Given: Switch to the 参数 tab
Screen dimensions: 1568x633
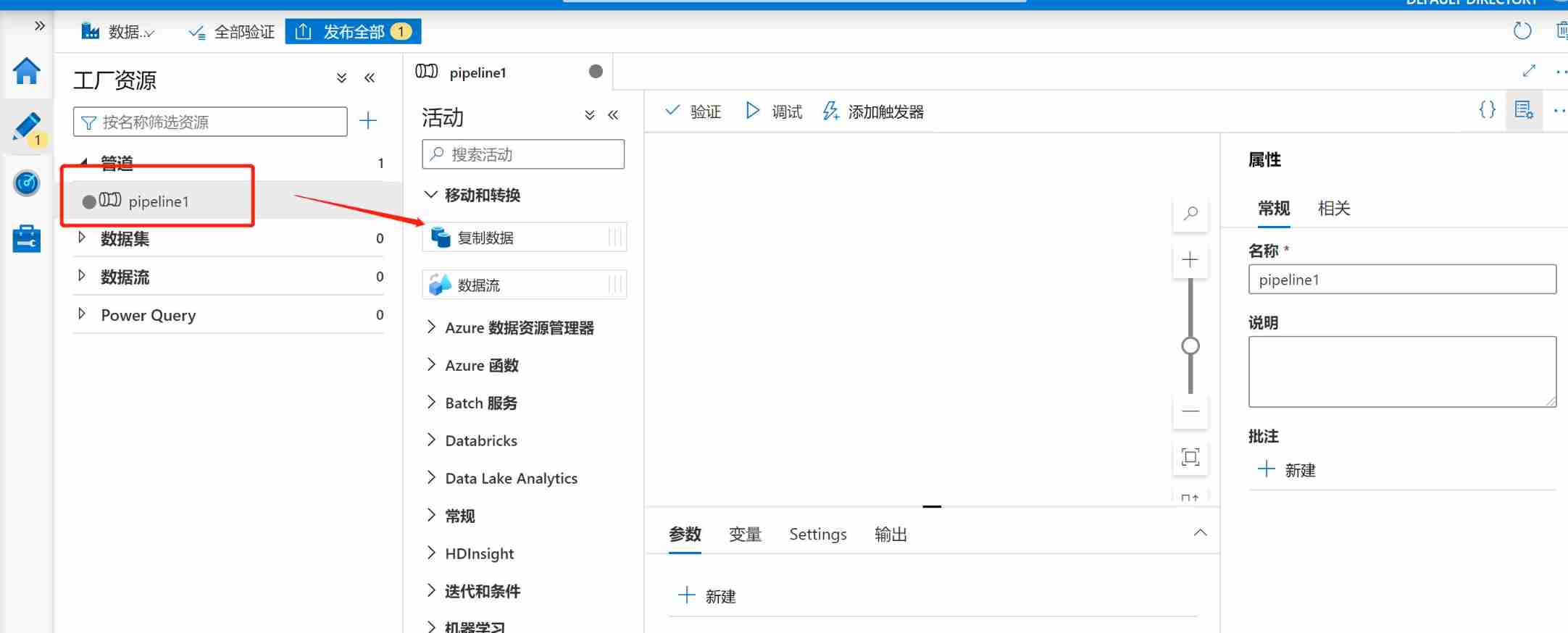Looking at the screenshot, I should coord(685,535).
